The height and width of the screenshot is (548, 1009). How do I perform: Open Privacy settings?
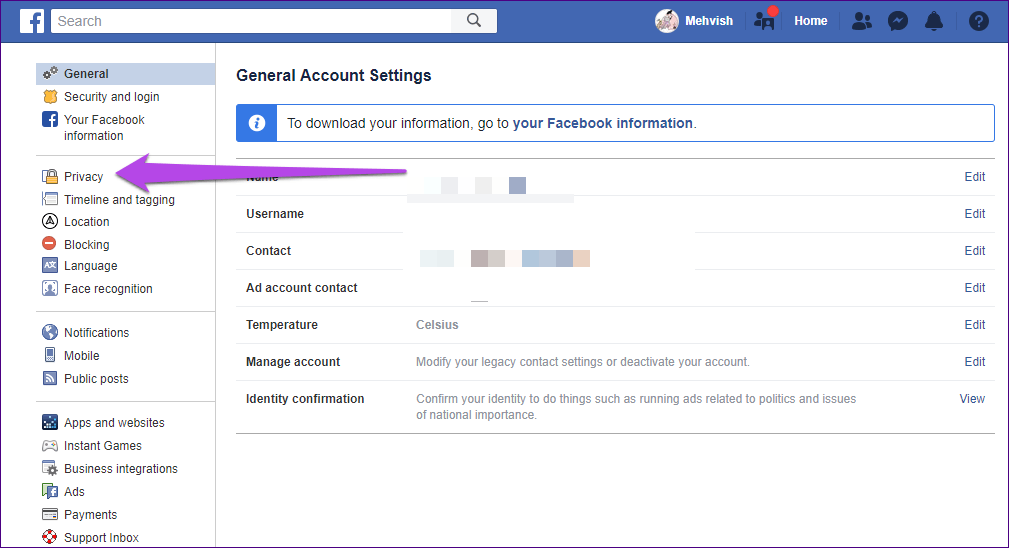coord(84,176)
